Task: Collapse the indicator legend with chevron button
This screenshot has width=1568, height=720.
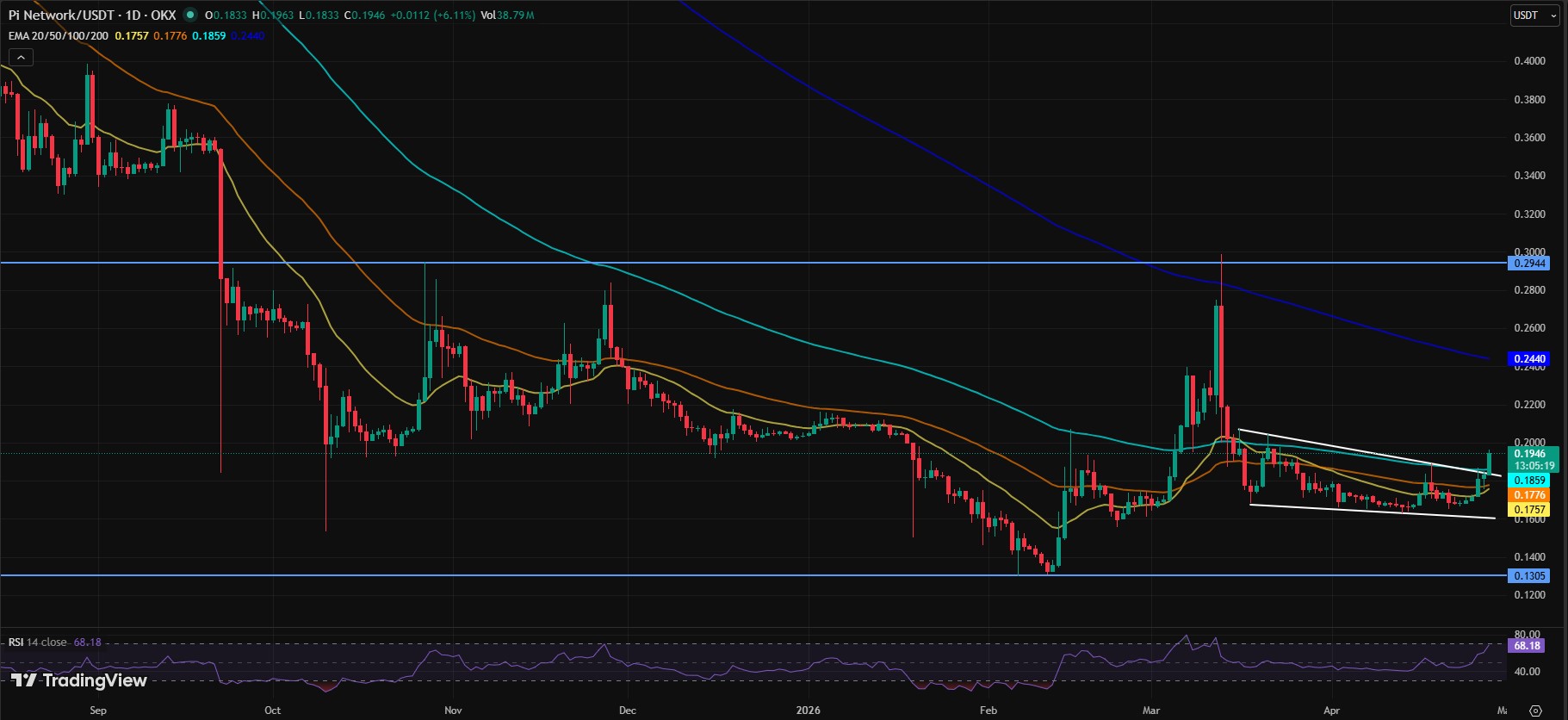Action: coord(21,58)
